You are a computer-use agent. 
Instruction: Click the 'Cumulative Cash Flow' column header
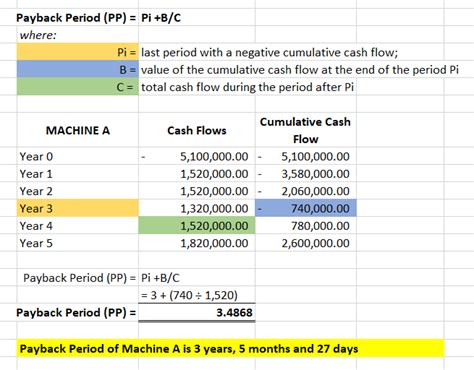tap(306, 130)
